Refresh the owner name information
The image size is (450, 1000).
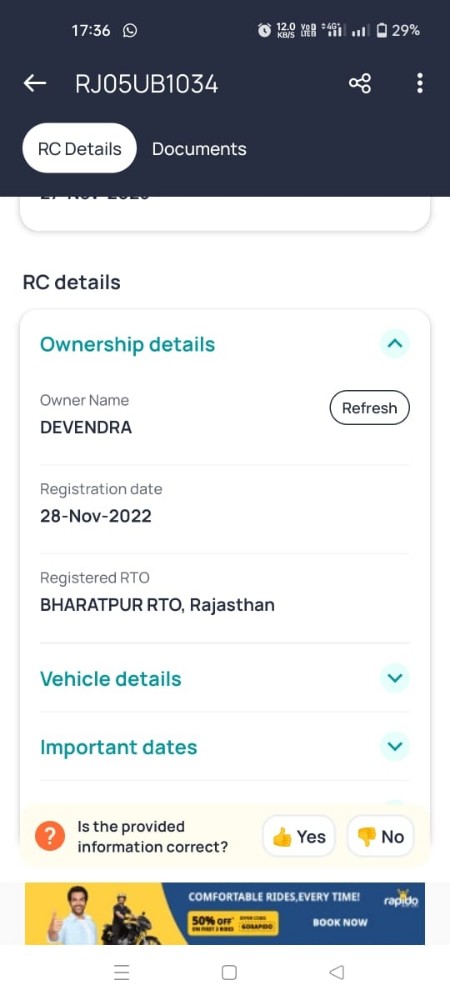(370, 408)
